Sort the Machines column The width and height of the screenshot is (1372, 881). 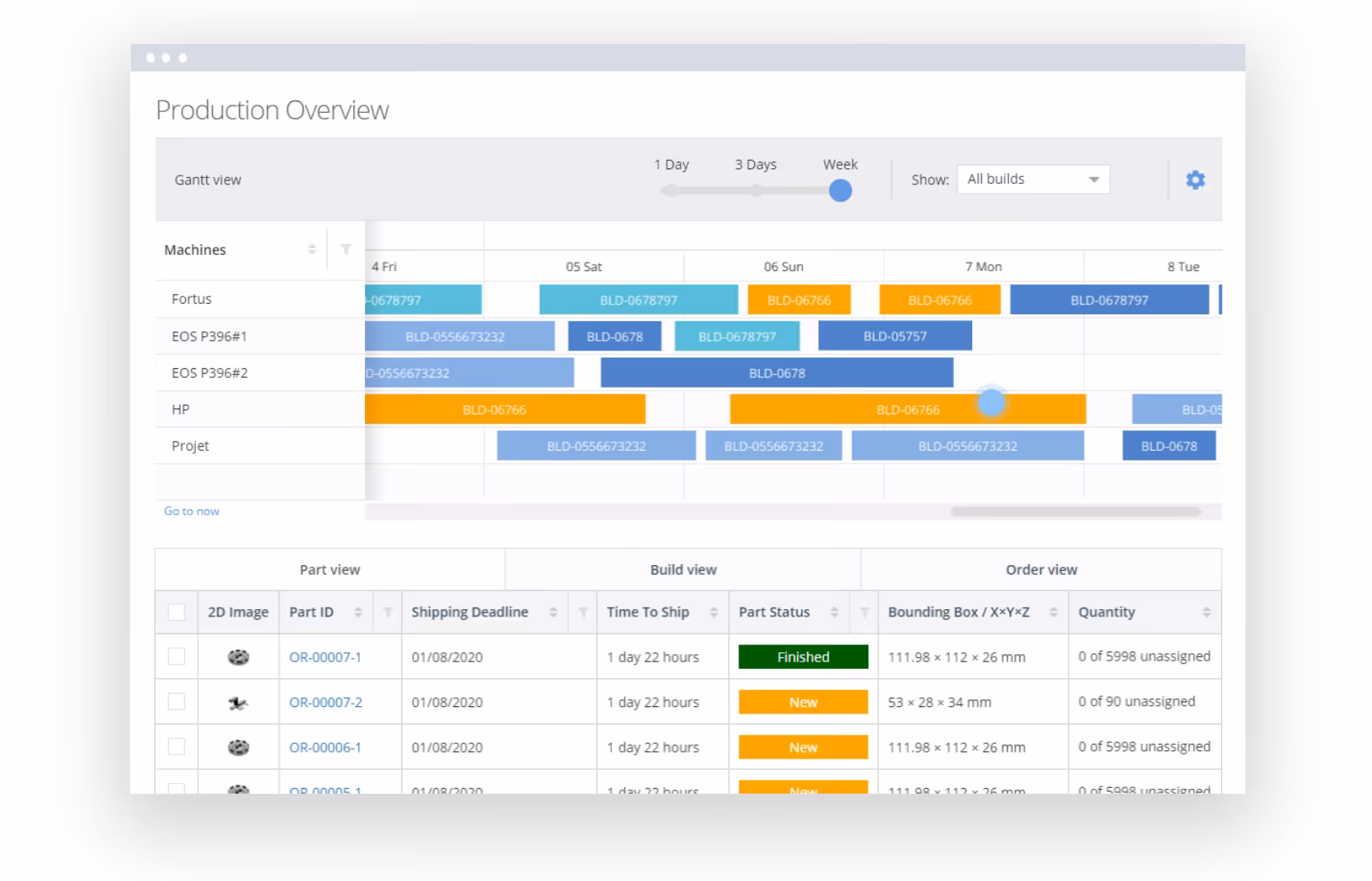click(311, 249)
